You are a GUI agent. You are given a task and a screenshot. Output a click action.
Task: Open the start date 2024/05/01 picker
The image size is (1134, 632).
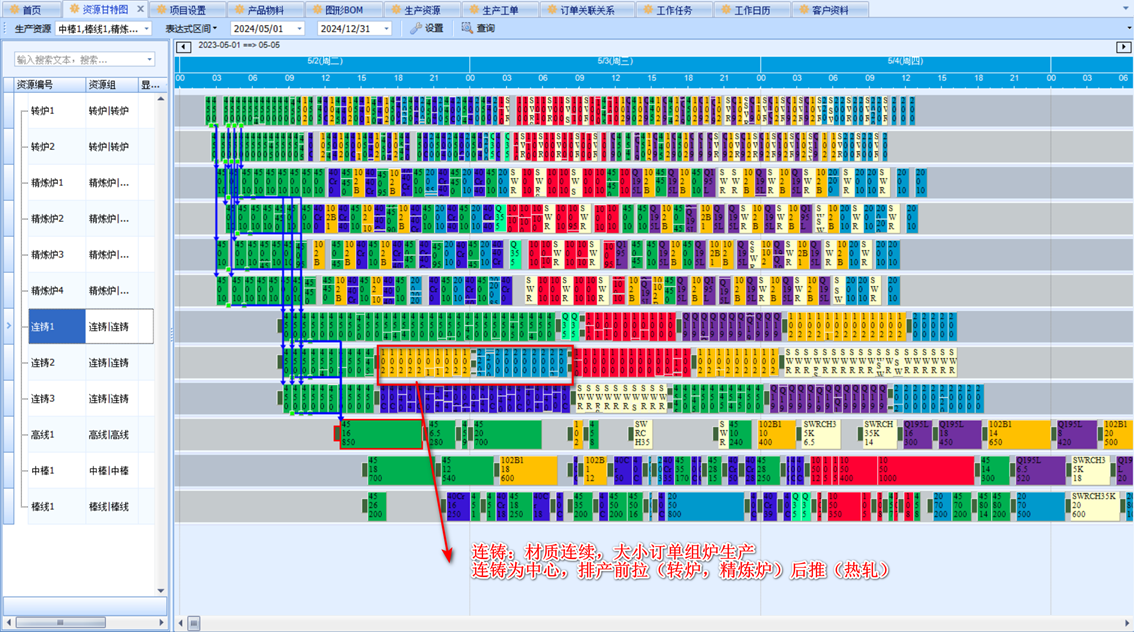pyautogui.click(x=298, y=29)
